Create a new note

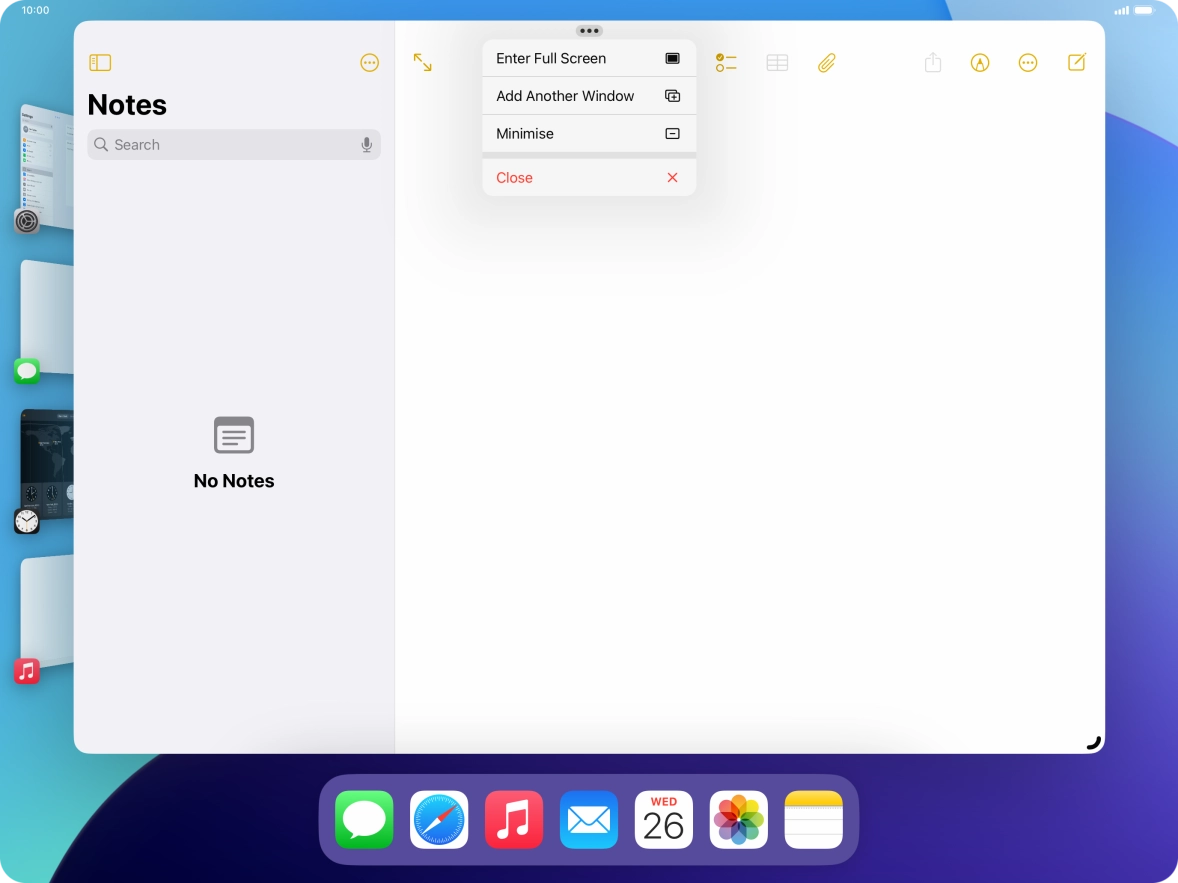(x=1076, y=62)
